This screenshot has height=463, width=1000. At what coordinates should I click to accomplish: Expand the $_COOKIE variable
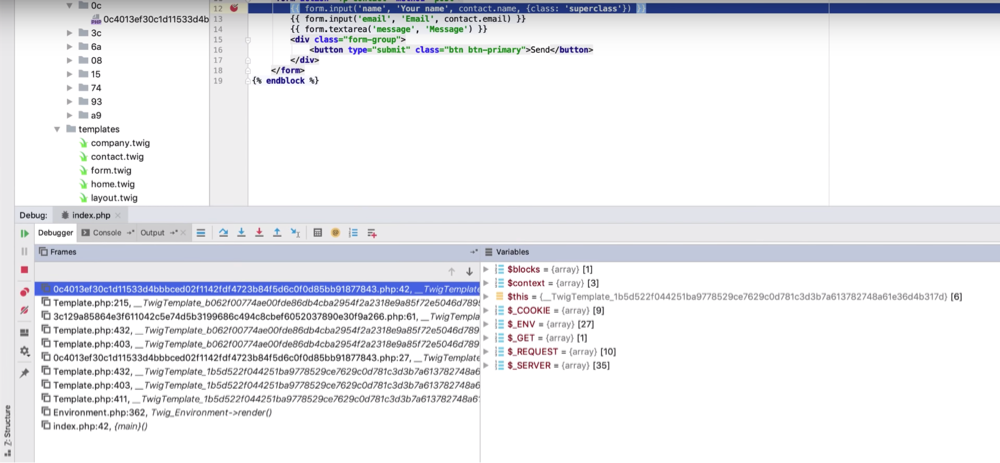pos(487,311)
